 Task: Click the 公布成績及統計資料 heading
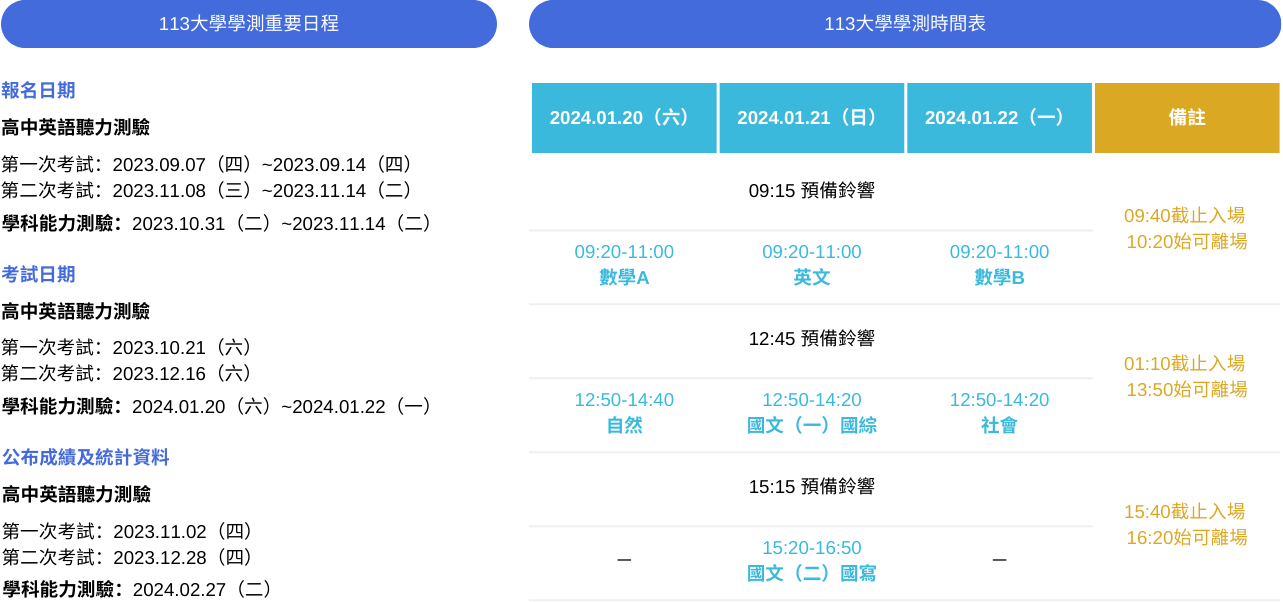pos(85,457)
